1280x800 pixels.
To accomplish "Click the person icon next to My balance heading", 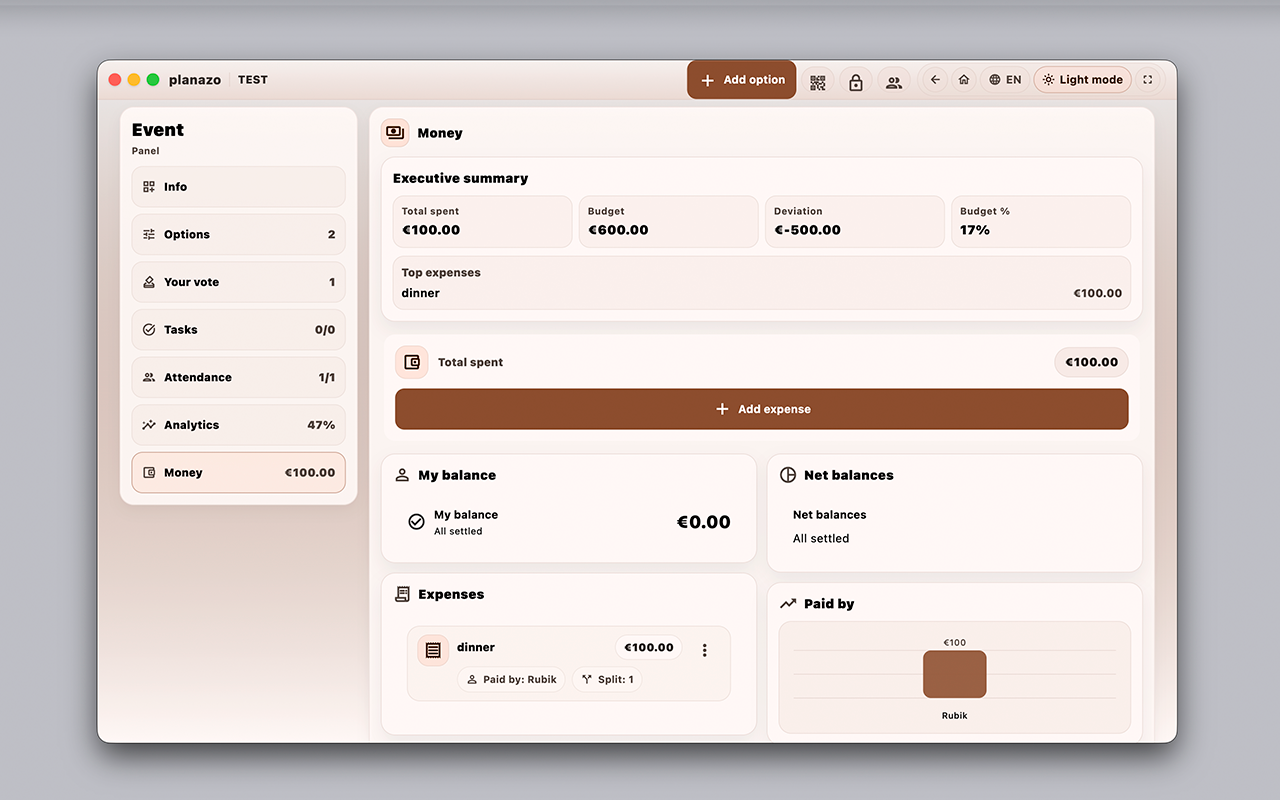I will click(x=402, y=475).
